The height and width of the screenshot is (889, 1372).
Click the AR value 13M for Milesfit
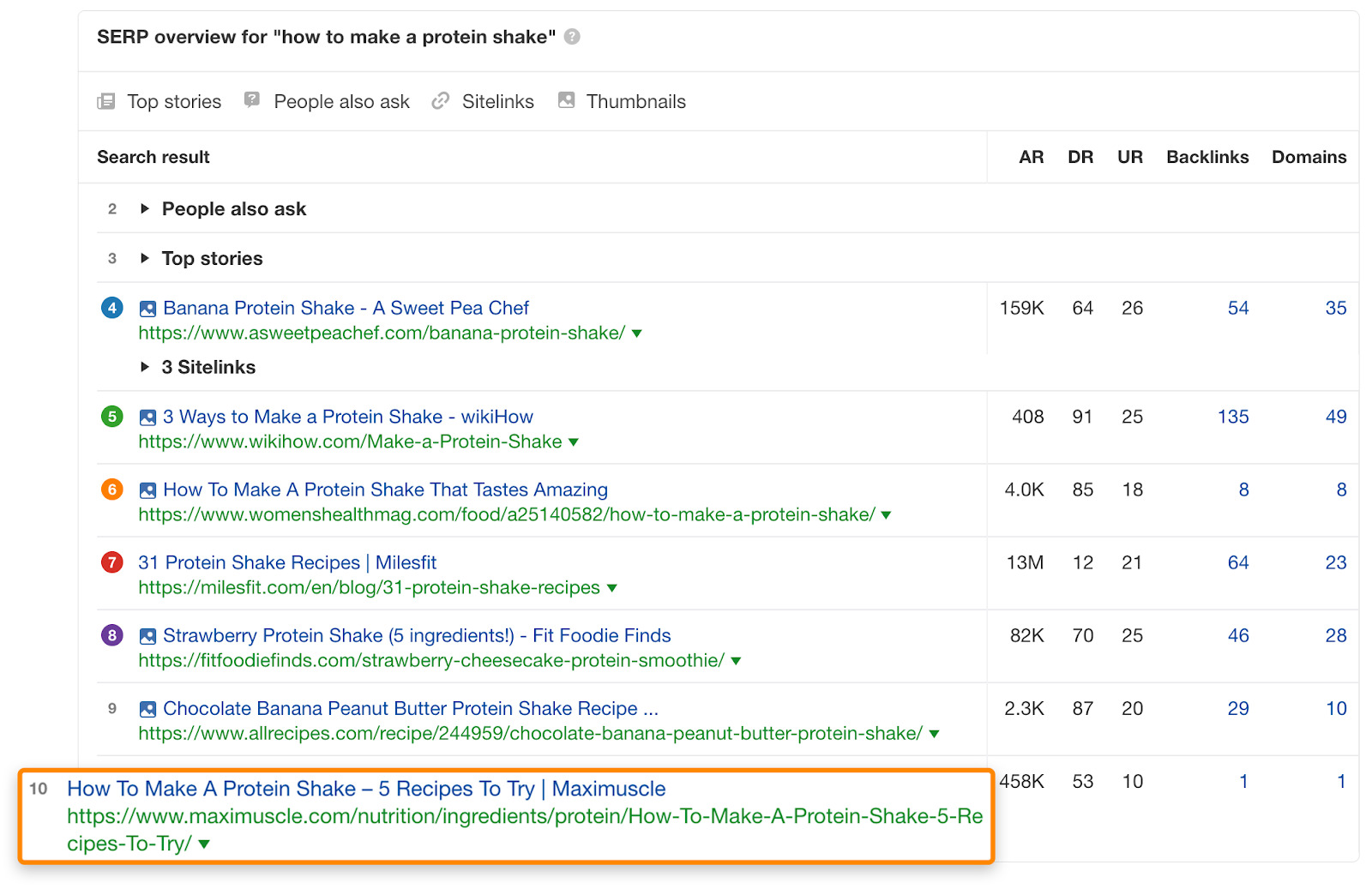click(1025, 562)
